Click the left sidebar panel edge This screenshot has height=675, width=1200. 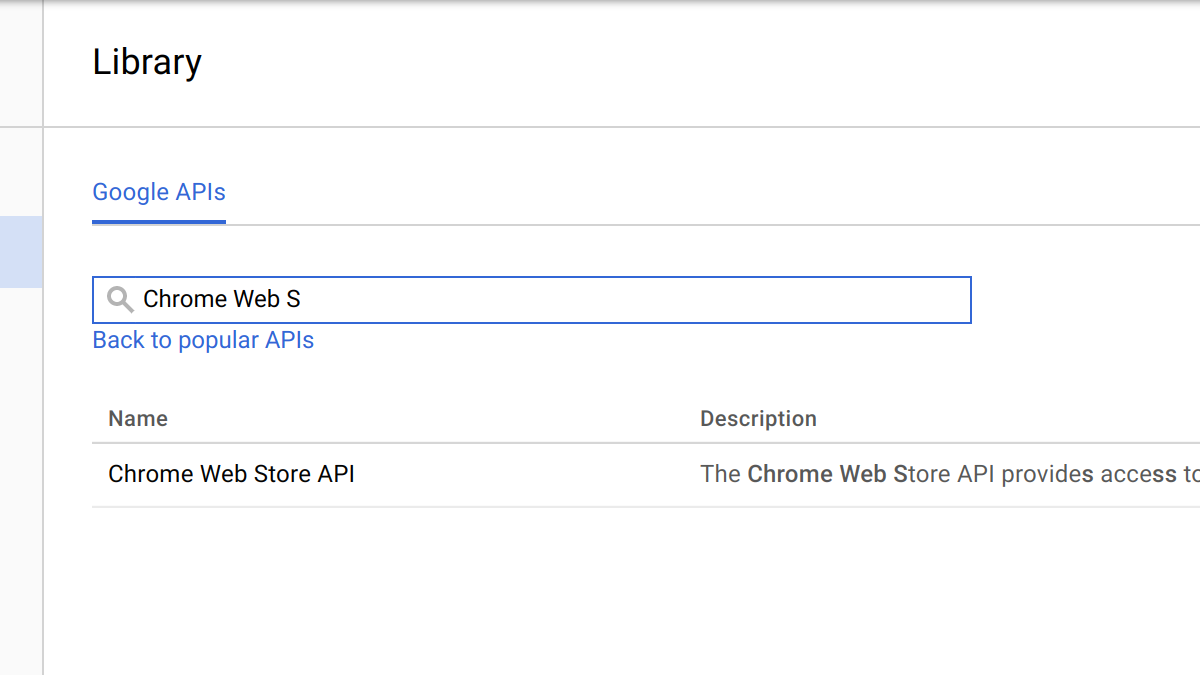coord(43,400)
